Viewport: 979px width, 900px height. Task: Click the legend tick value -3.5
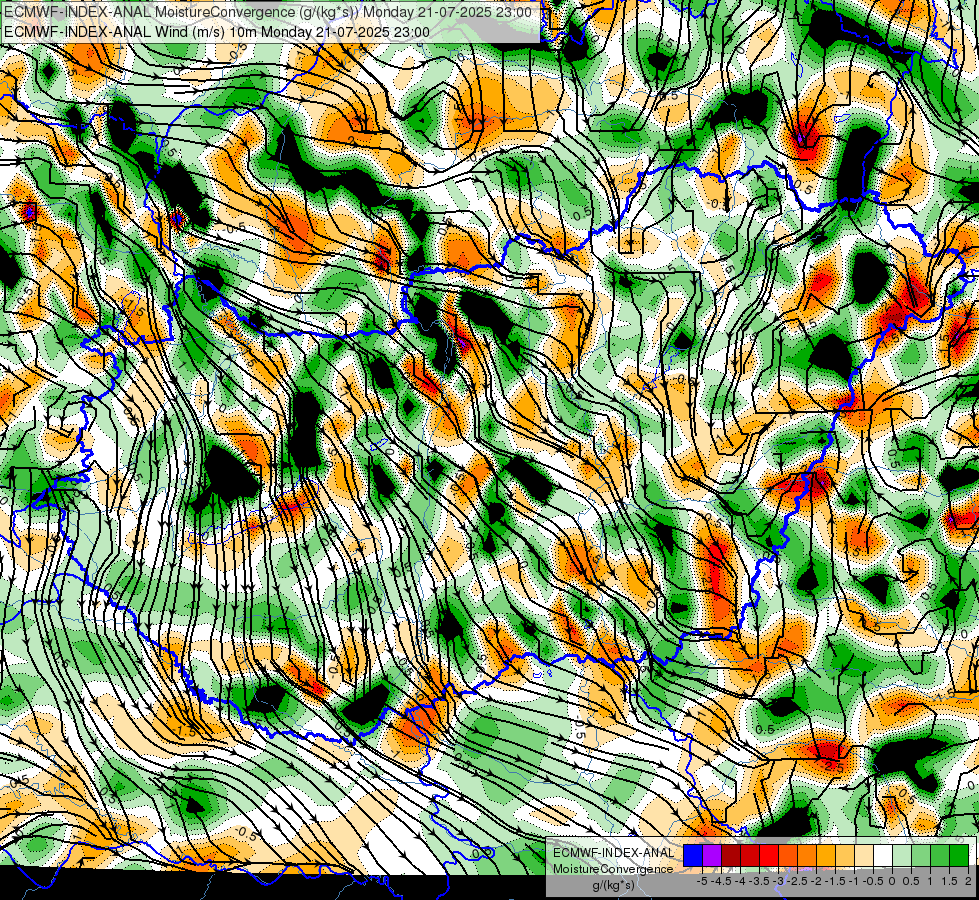point(759,881)
